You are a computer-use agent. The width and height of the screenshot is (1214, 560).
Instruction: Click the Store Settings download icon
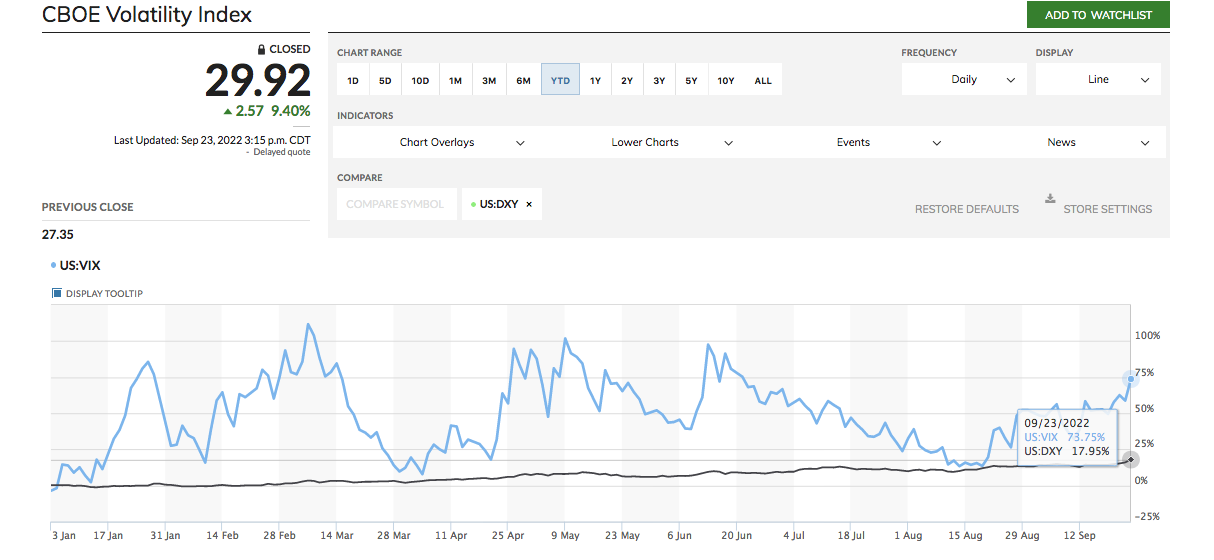1050,198
